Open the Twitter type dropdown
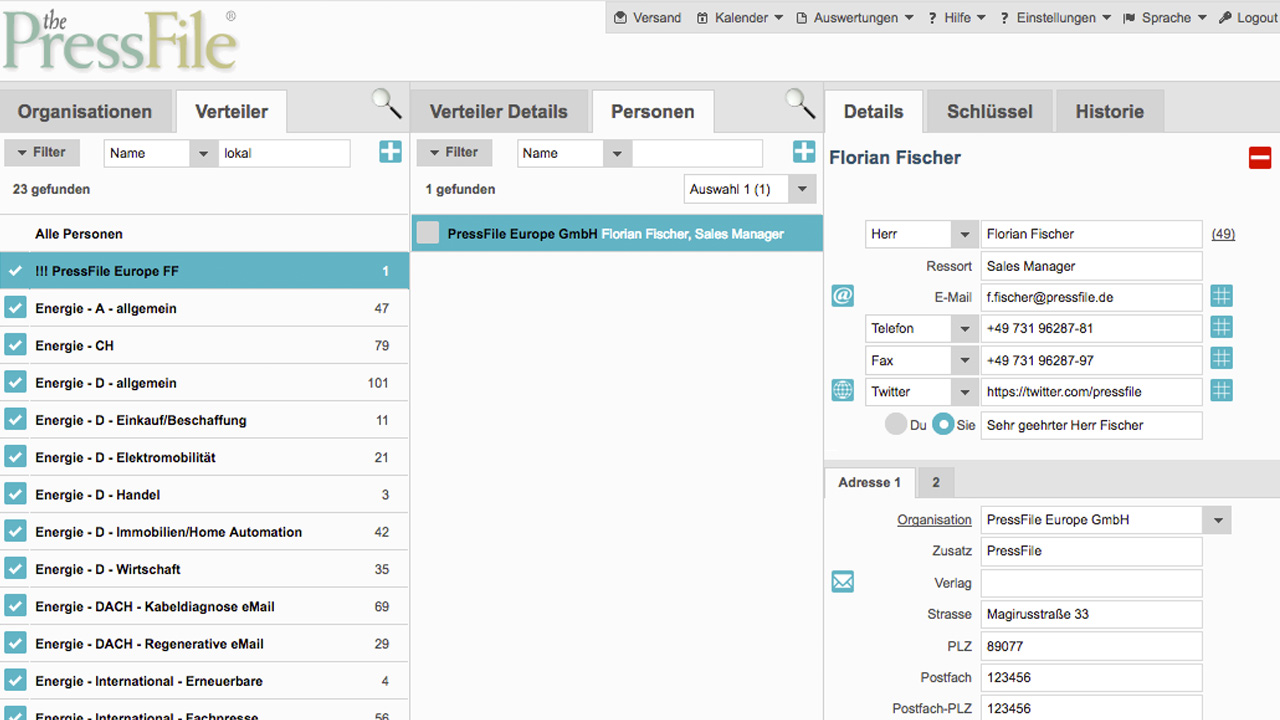This screenshot has height=720, width=1280. pyautogui.click(x=921, y=392)
